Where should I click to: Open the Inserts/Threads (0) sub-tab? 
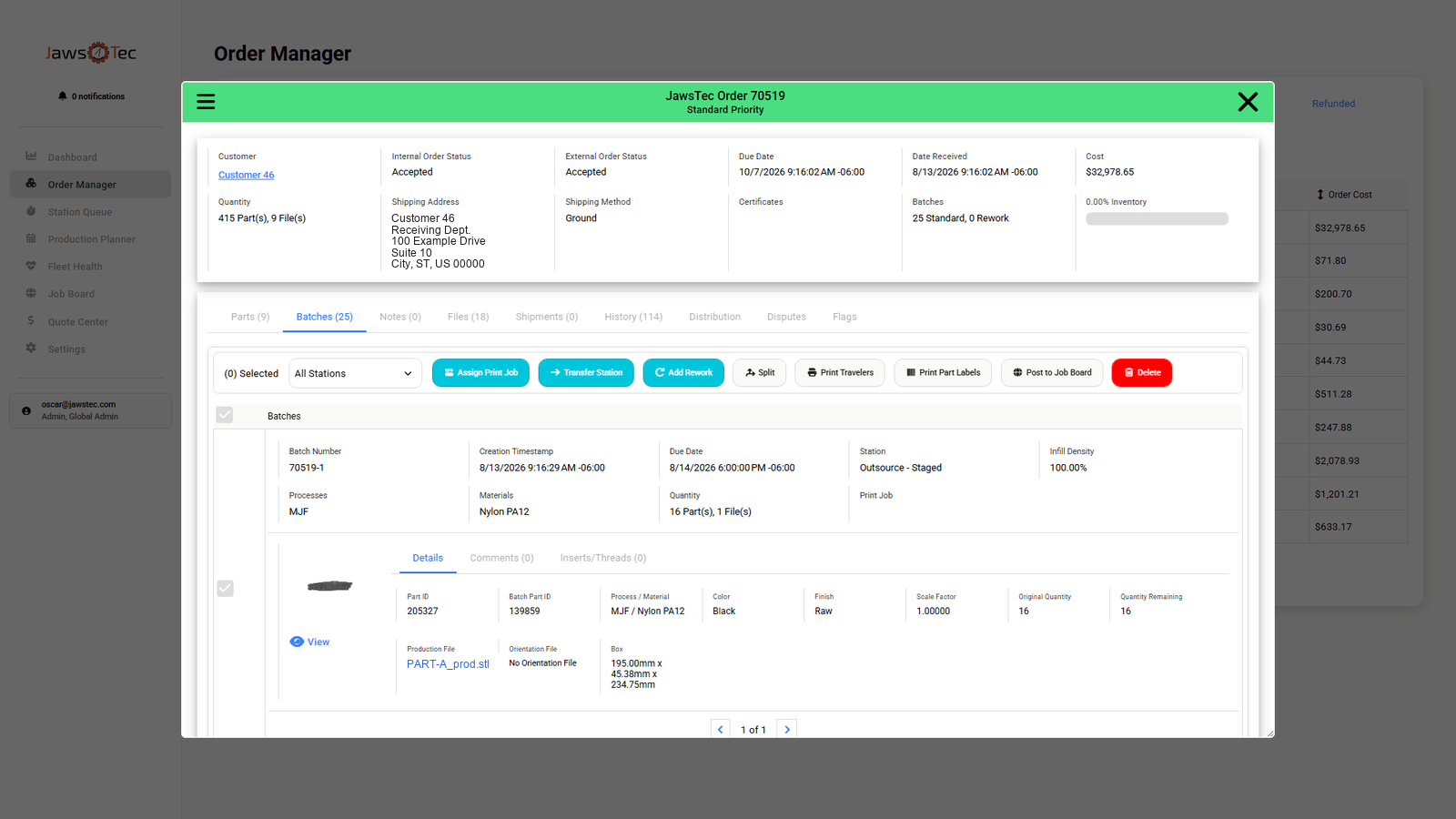click(x=603, y=558)
